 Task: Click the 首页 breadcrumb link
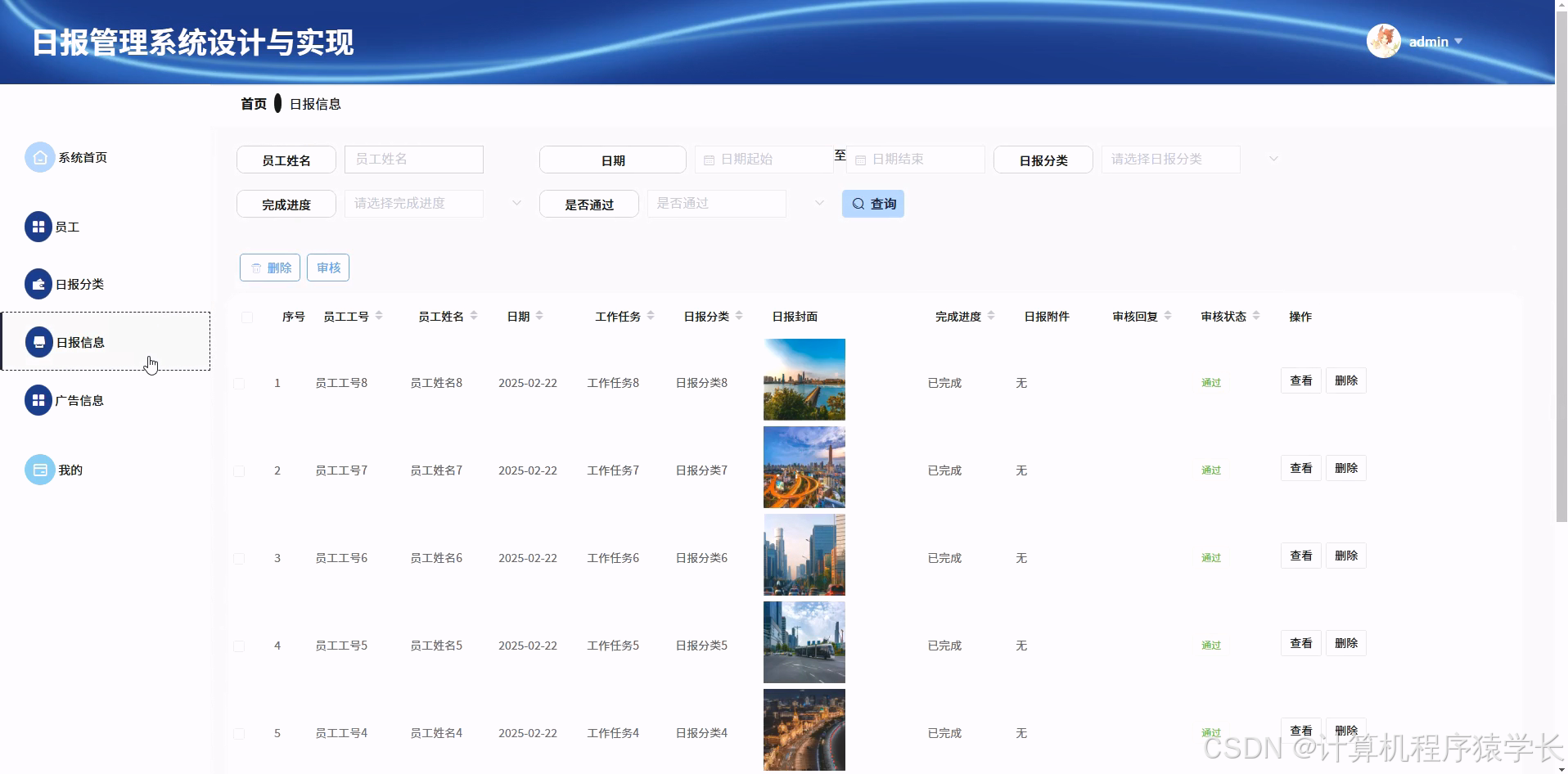pos(254,104)
